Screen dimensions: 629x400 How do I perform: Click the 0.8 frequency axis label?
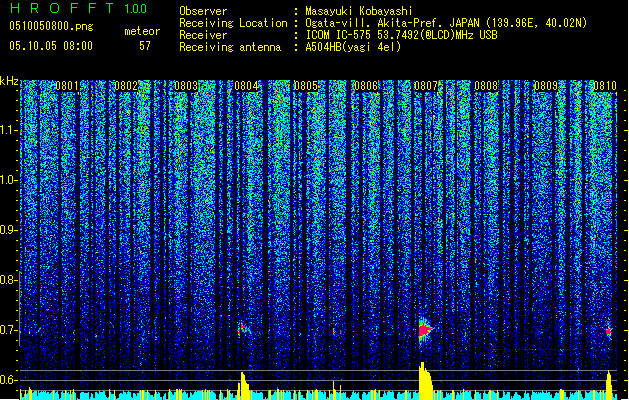8,280
